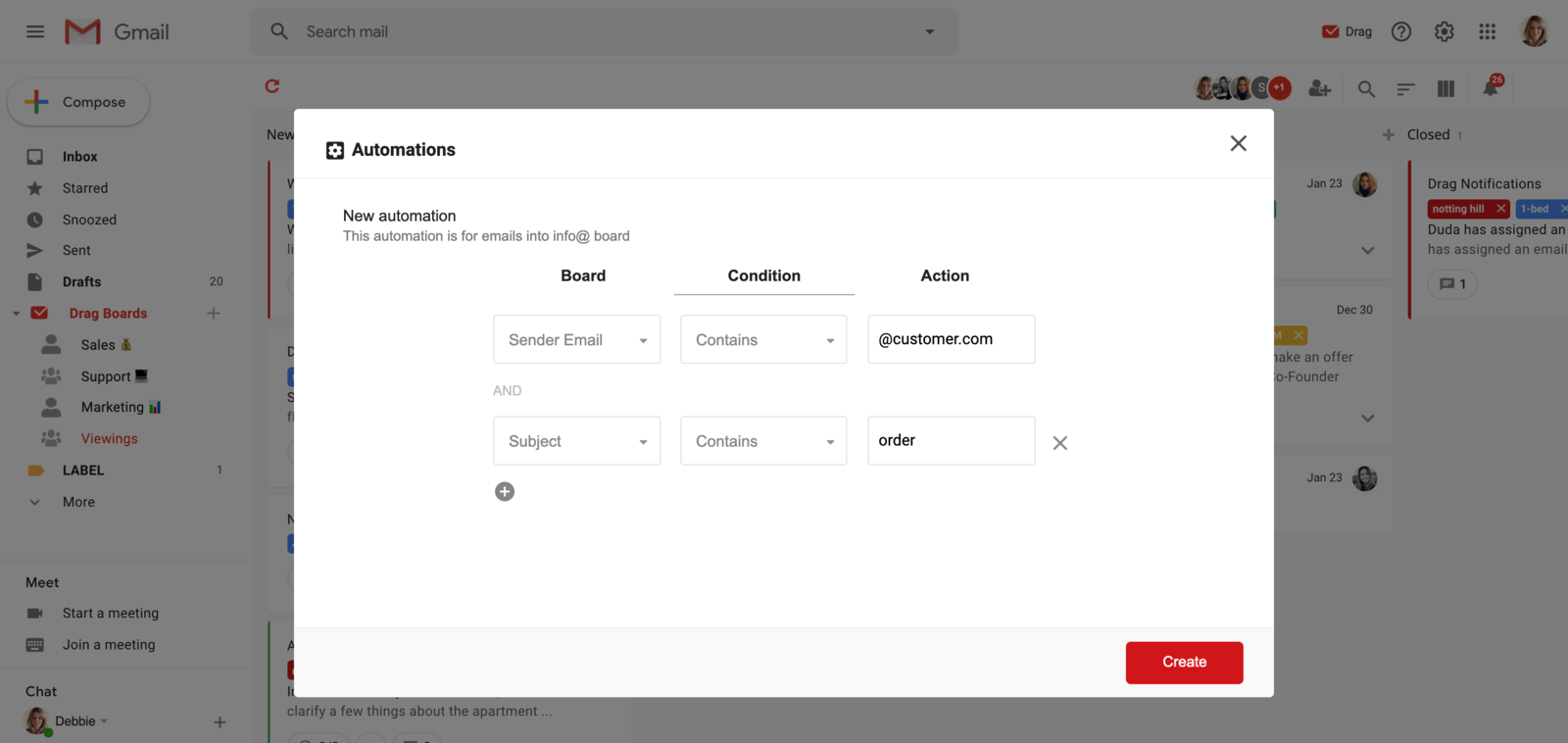Click the order value field
The image size is (1568, 743).
point(952,441)
